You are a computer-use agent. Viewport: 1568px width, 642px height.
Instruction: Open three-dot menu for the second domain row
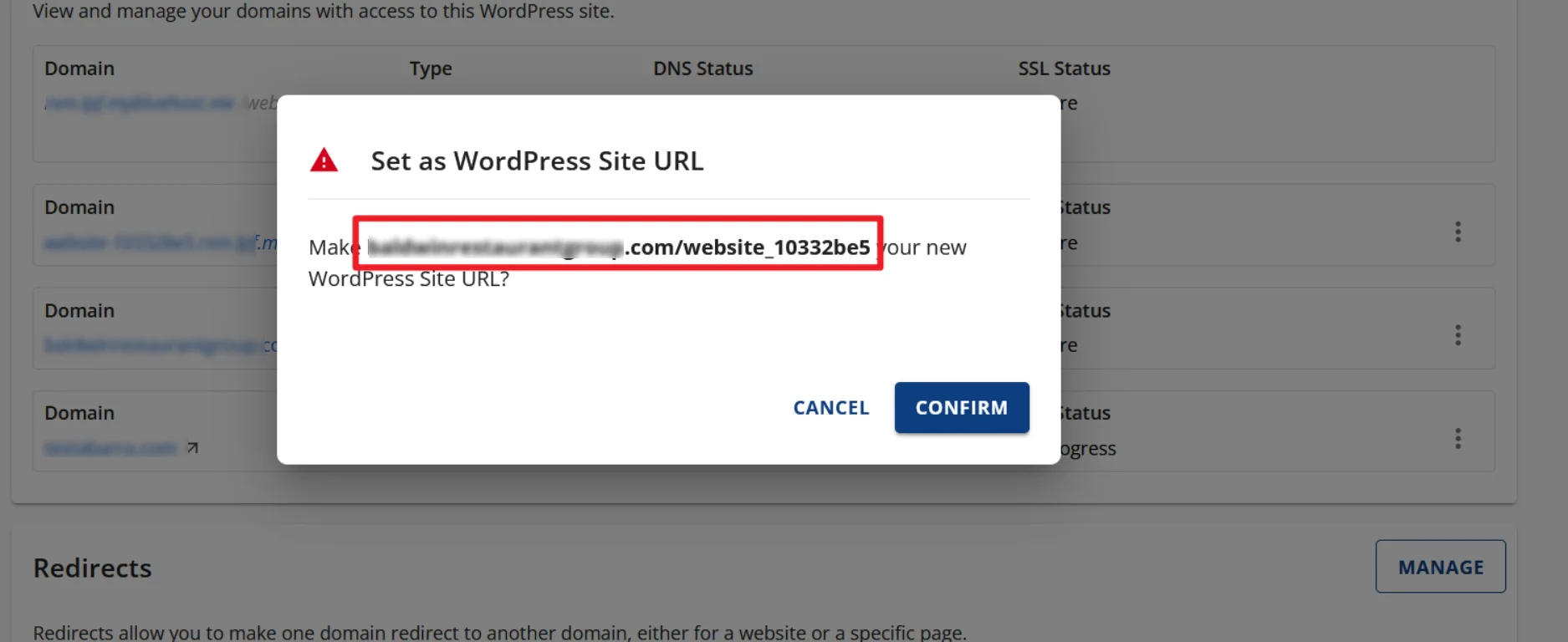click(x=1457, y=232)
